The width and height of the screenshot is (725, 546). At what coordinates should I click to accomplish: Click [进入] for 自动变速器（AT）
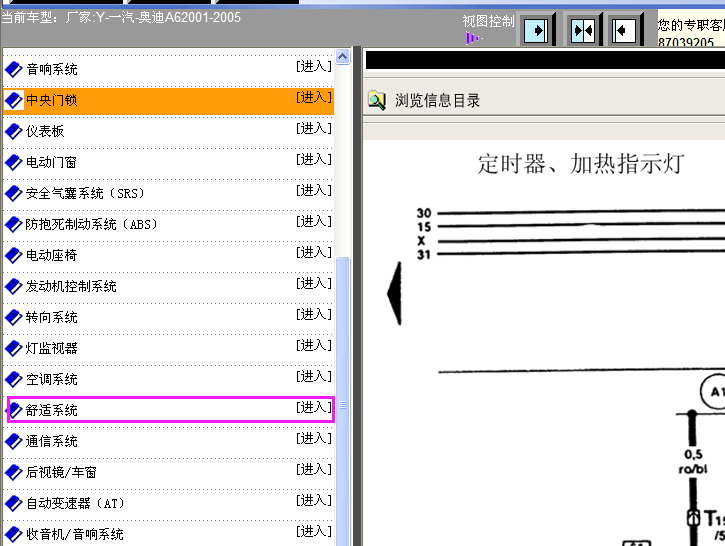(x=314, y=500)
